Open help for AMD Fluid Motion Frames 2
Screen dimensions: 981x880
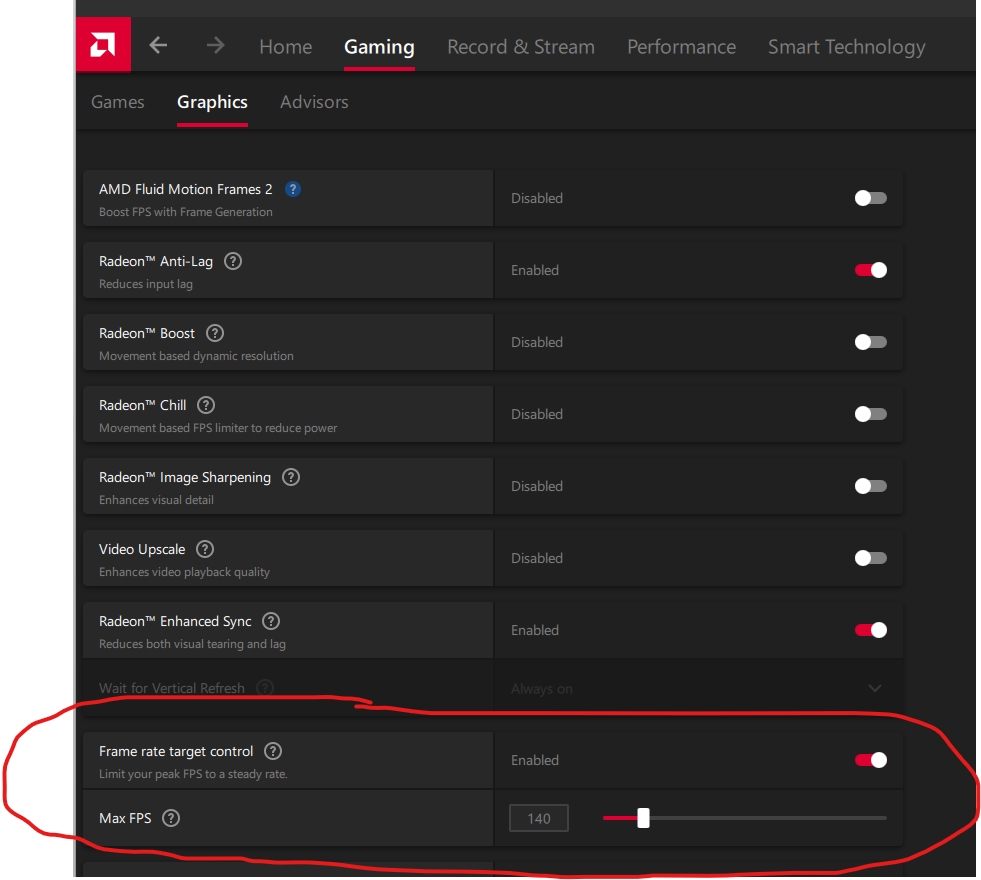(293, 189)
